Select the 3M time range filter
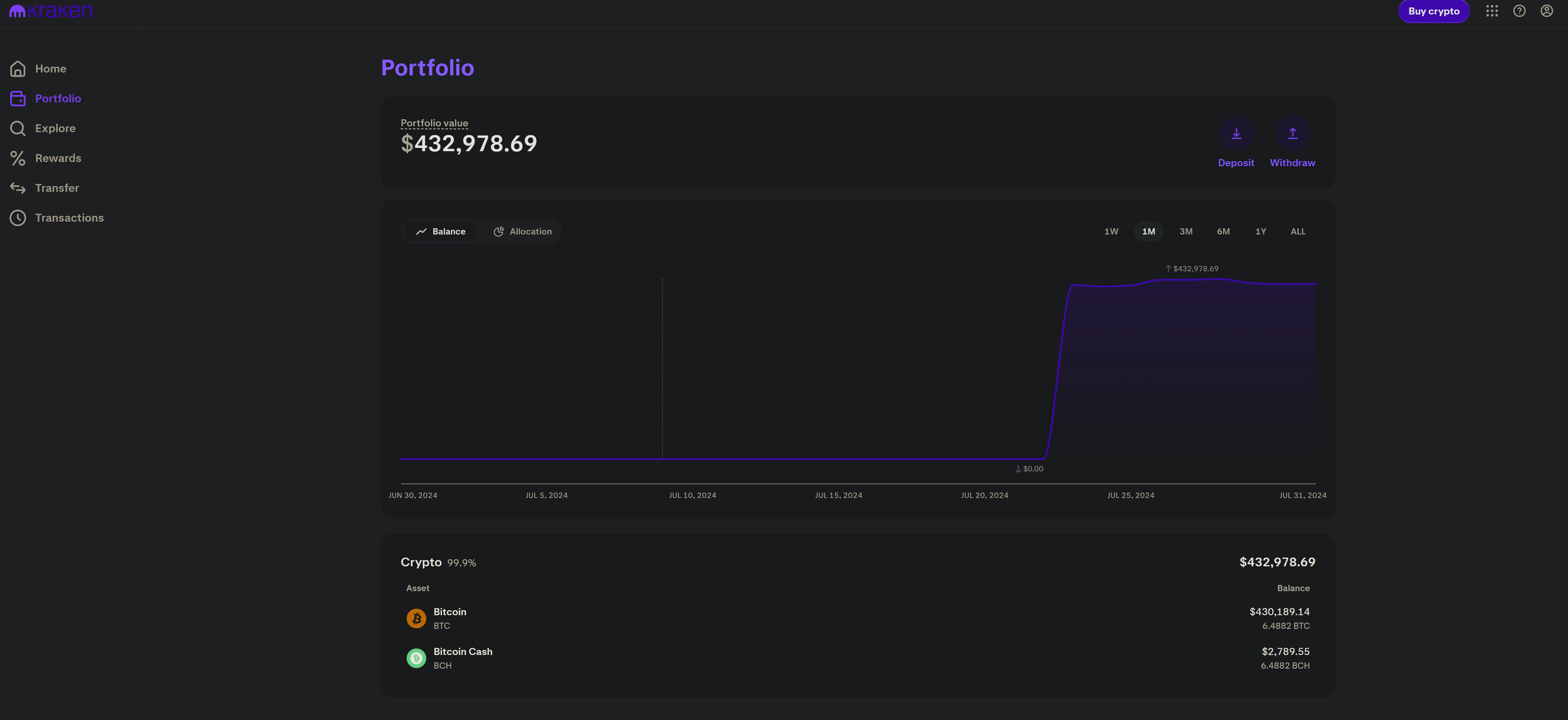The height and width of the screenshot is (720, 1568). 1186,232
